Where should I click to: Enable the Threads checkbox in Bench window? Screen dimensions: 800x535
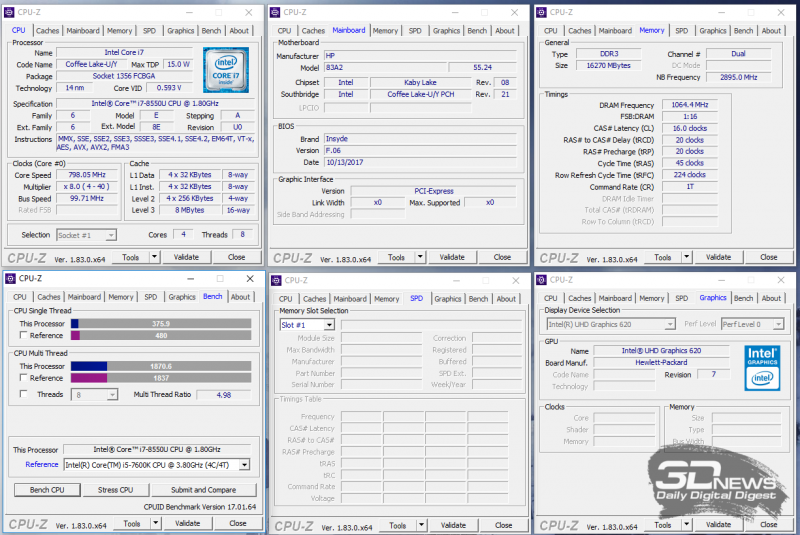(23, 394)
